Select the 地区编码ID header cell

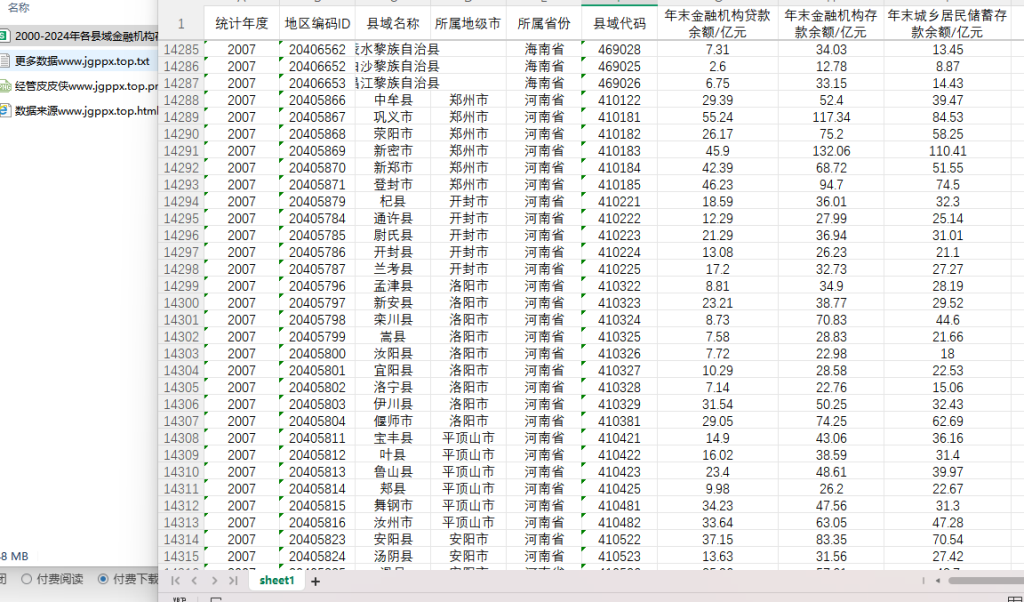317,24
